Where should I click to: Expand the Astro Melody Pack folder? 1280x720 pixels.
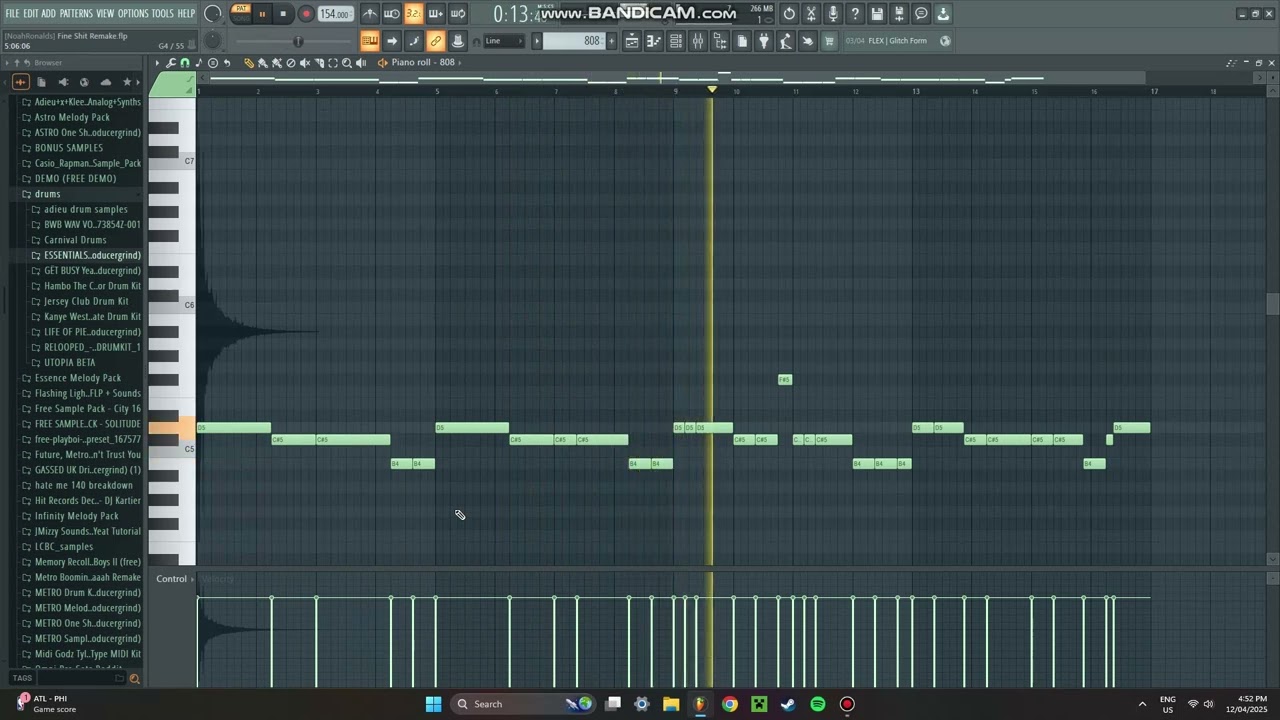[x=72, y=117]
